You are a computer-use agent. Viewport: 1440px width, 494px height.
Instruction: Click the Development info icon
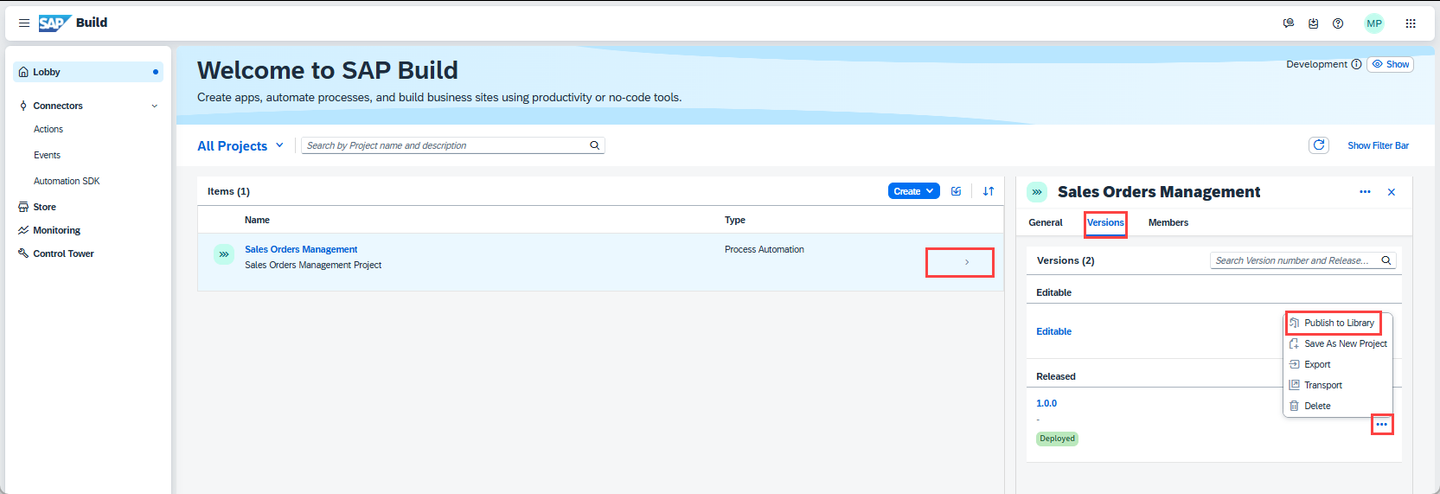point(1356,64)
